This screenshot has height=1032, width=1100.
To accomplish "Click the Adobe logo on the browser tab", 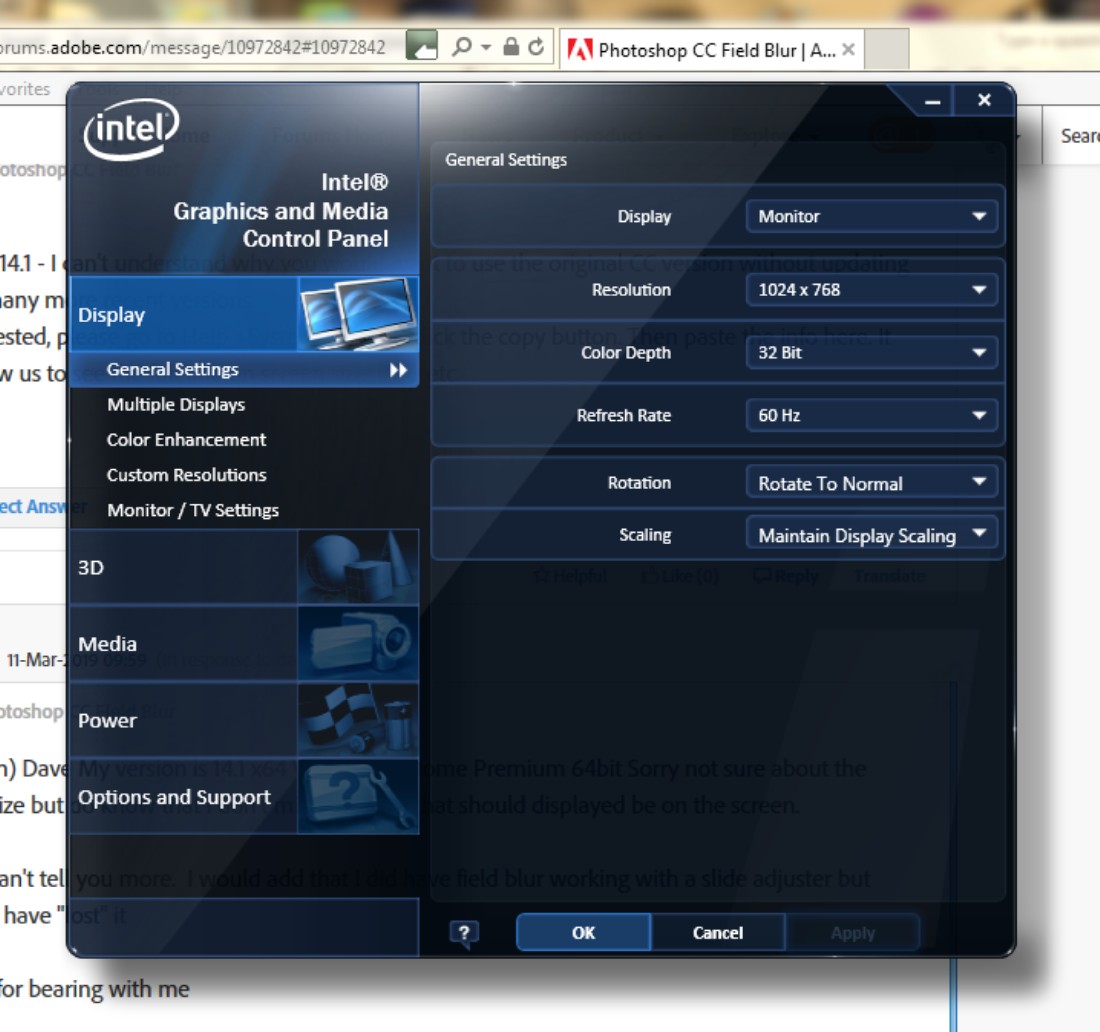I will coord(579,50).
